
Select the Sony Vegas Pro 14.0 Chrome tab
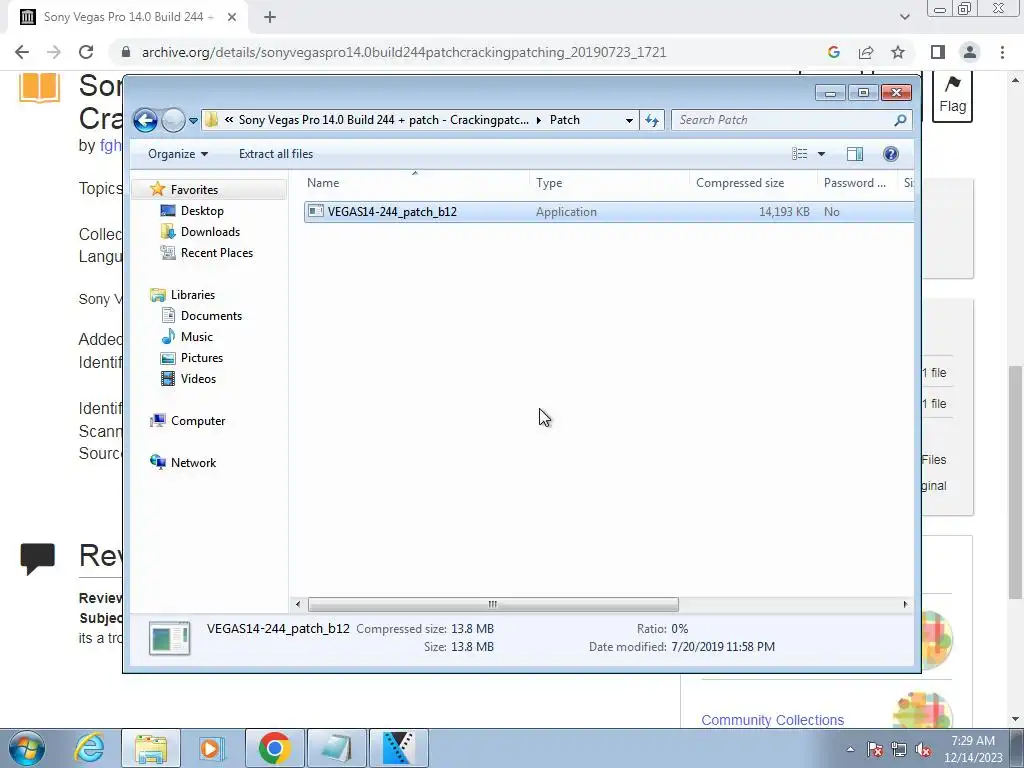tap(128, 17)
